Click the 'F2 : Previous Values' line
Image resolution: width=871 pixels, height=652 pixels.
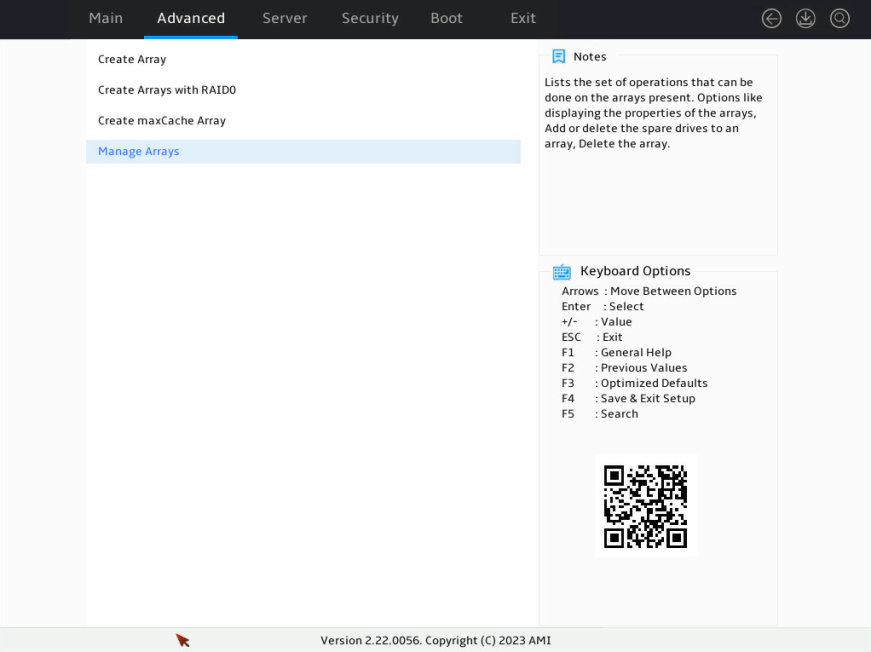tap(624, 368)
